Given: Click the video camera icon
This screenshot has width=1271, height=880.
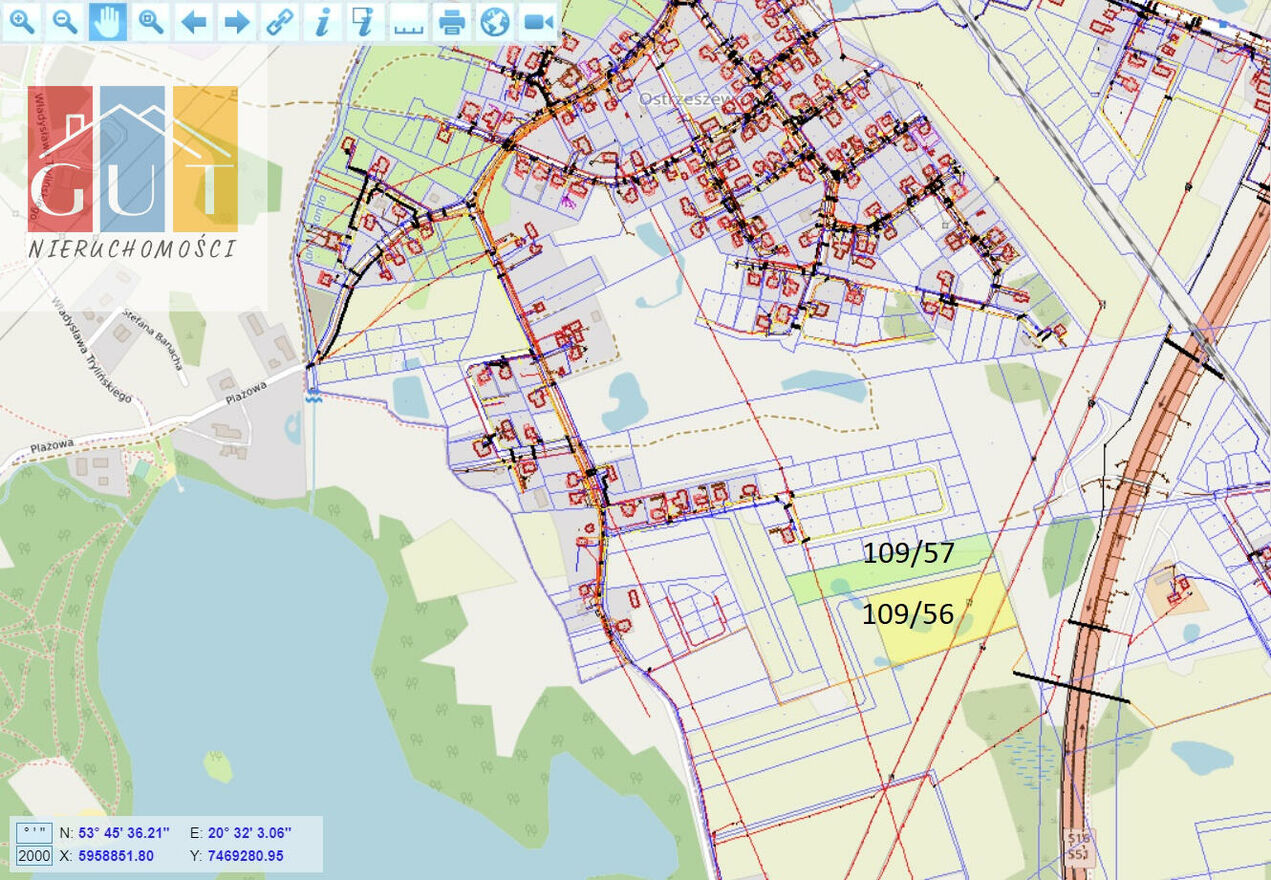Looking at the screenshot, I should click(x=538, y=21).
